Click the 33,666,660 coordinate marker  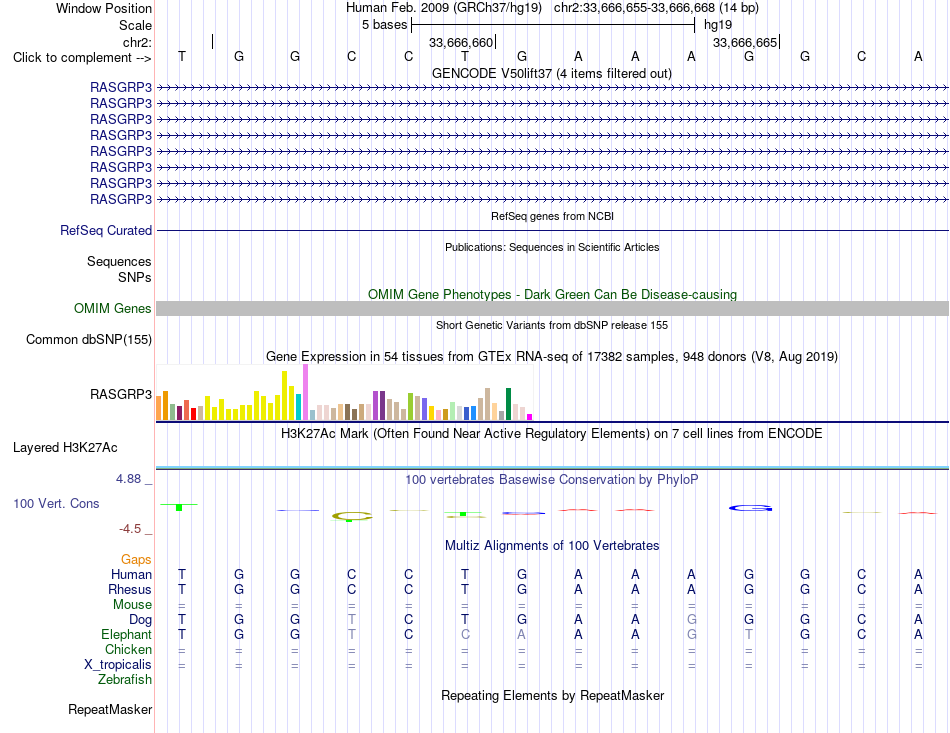[461, 42]
